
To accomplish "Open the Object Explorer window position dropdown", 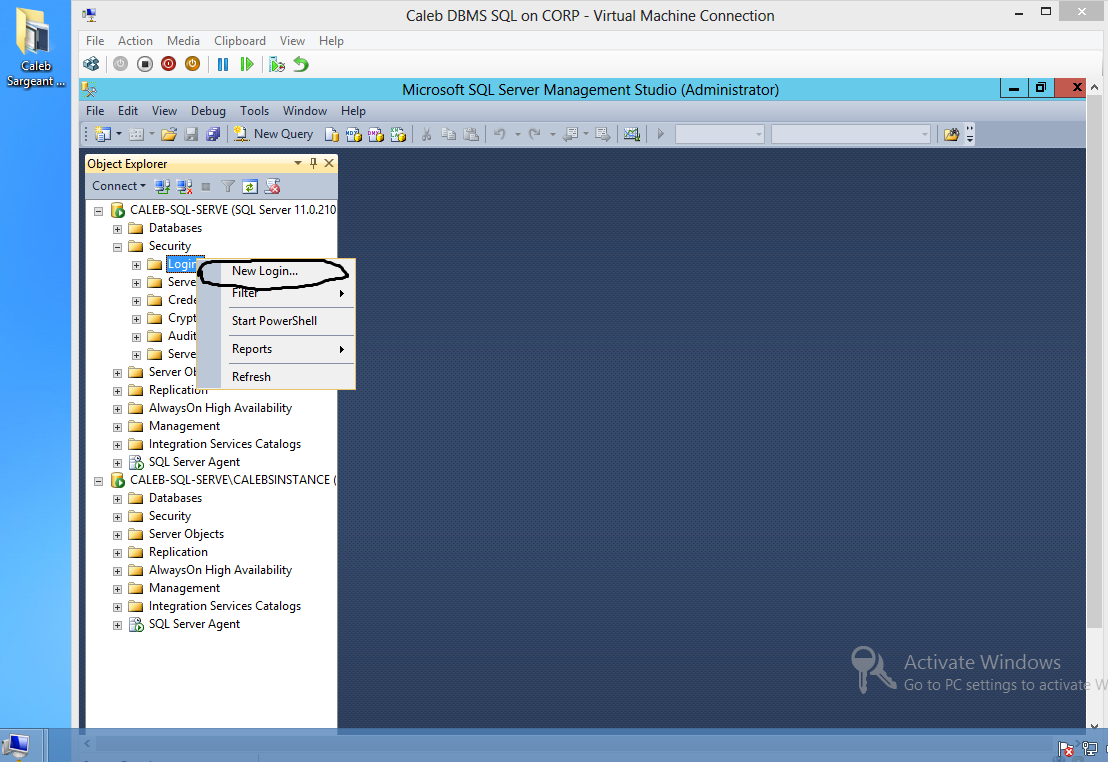I will click(297, 163).
